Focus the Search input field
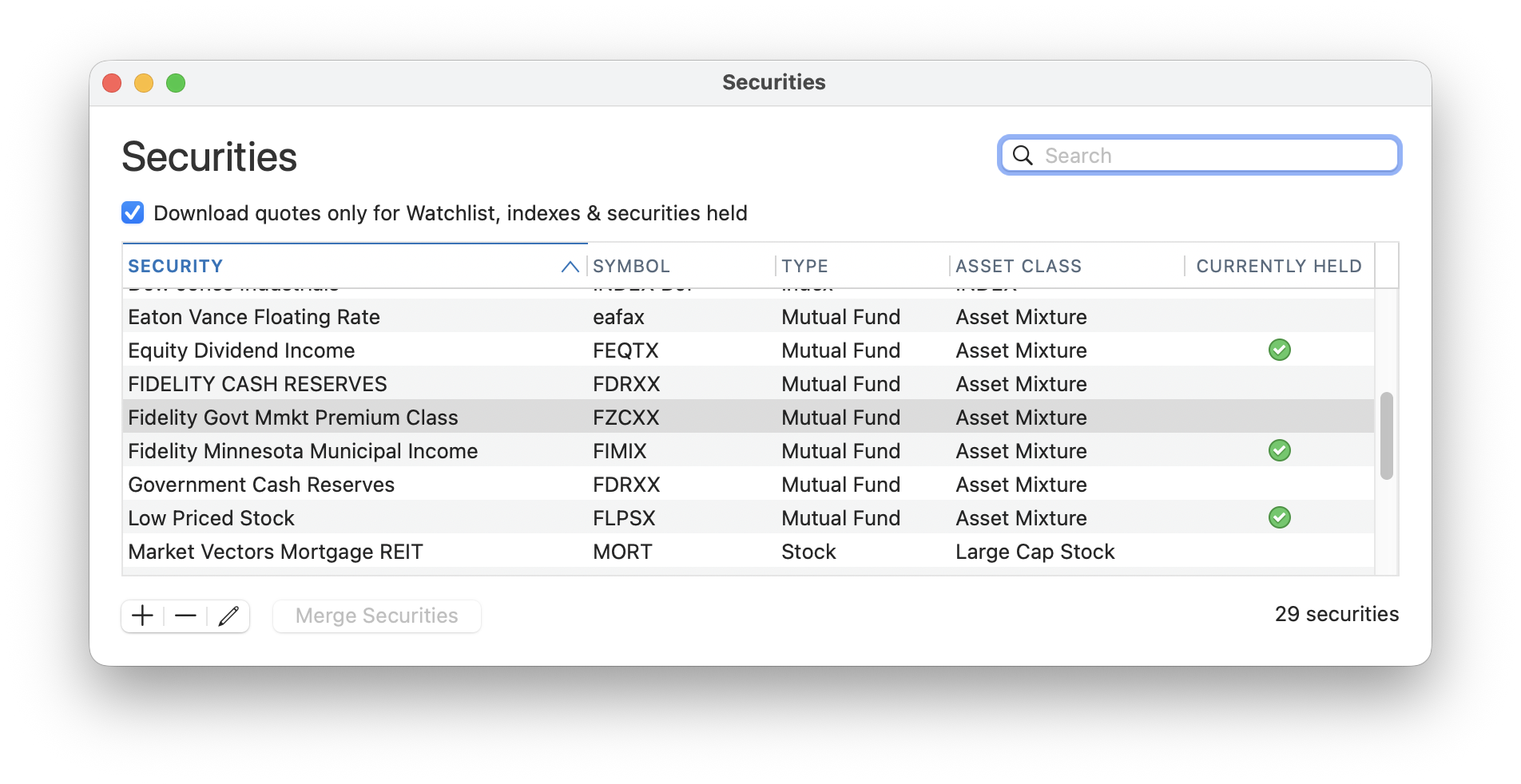The width and height of the screenshot is (1521, 784). tap(1214, 155)
